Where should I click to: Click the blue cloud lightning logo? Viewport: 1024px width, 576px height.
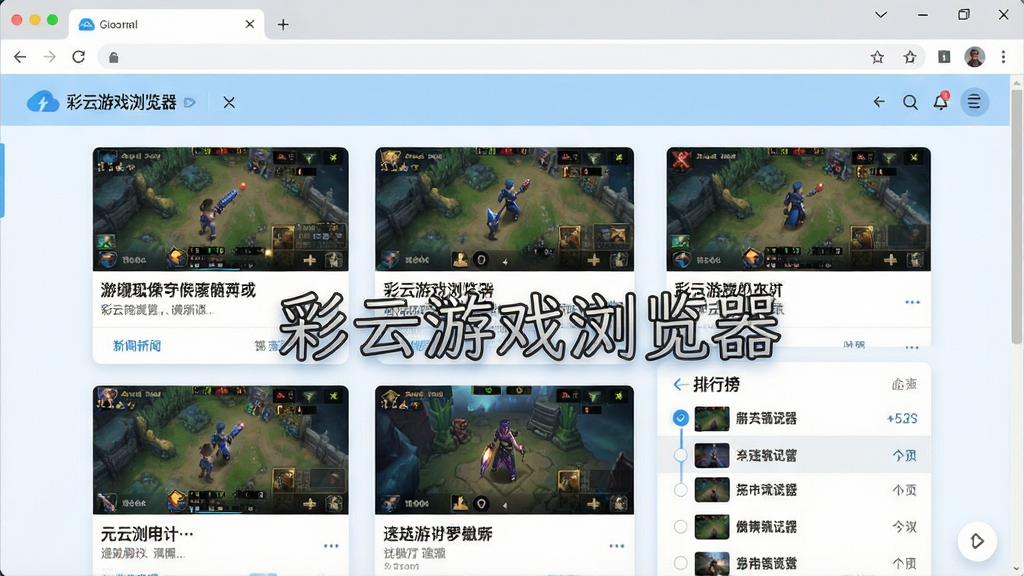(43, 102)
